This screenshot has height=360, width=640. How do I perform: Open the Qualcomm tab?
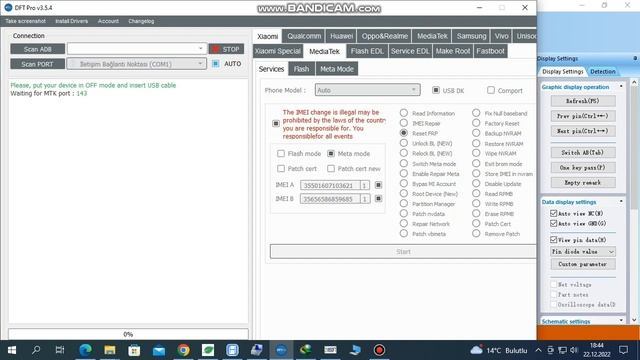click(304, 36)
